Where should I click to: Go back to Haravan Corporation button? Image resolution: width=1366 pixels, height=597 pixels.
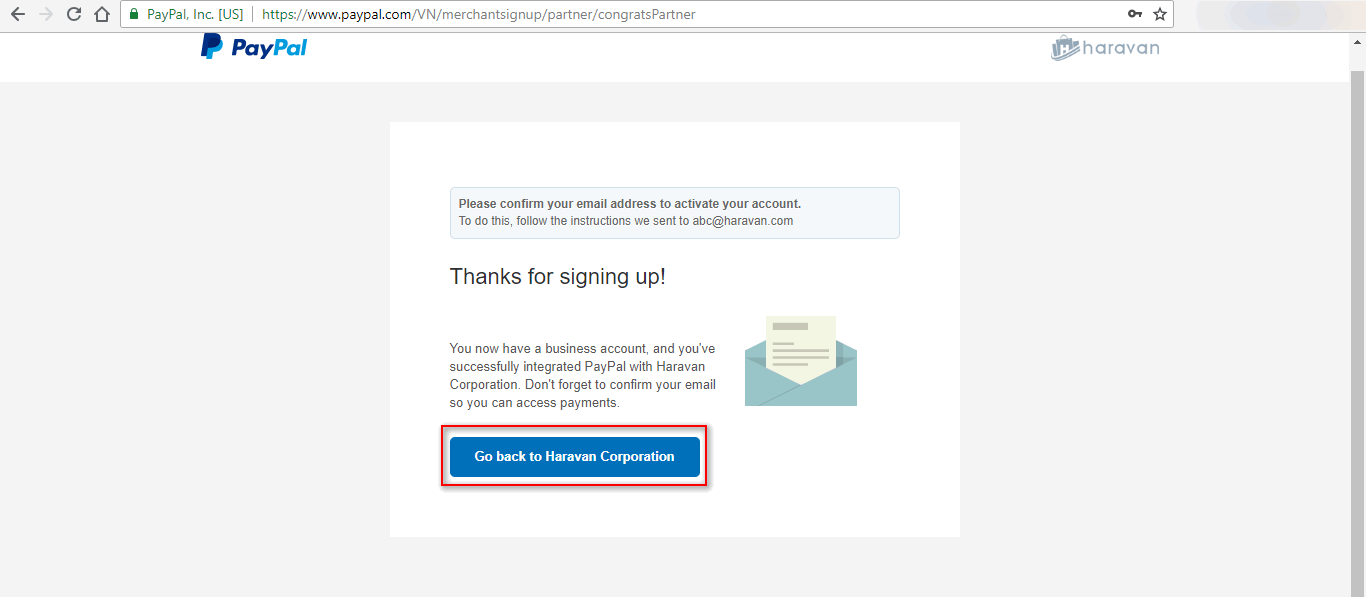(575, 456)
